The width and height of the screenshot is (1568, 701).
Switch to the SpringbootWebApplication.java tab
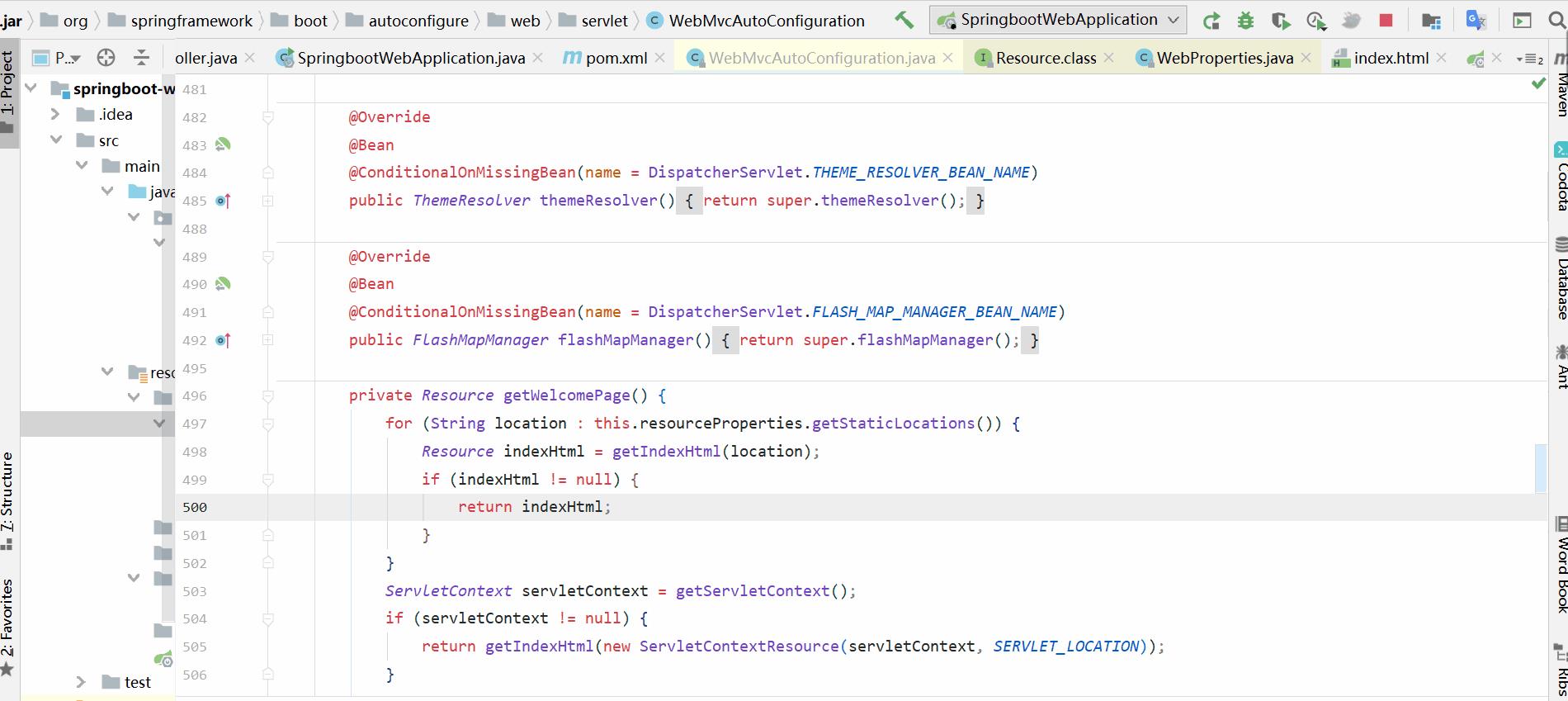(411, 58)
